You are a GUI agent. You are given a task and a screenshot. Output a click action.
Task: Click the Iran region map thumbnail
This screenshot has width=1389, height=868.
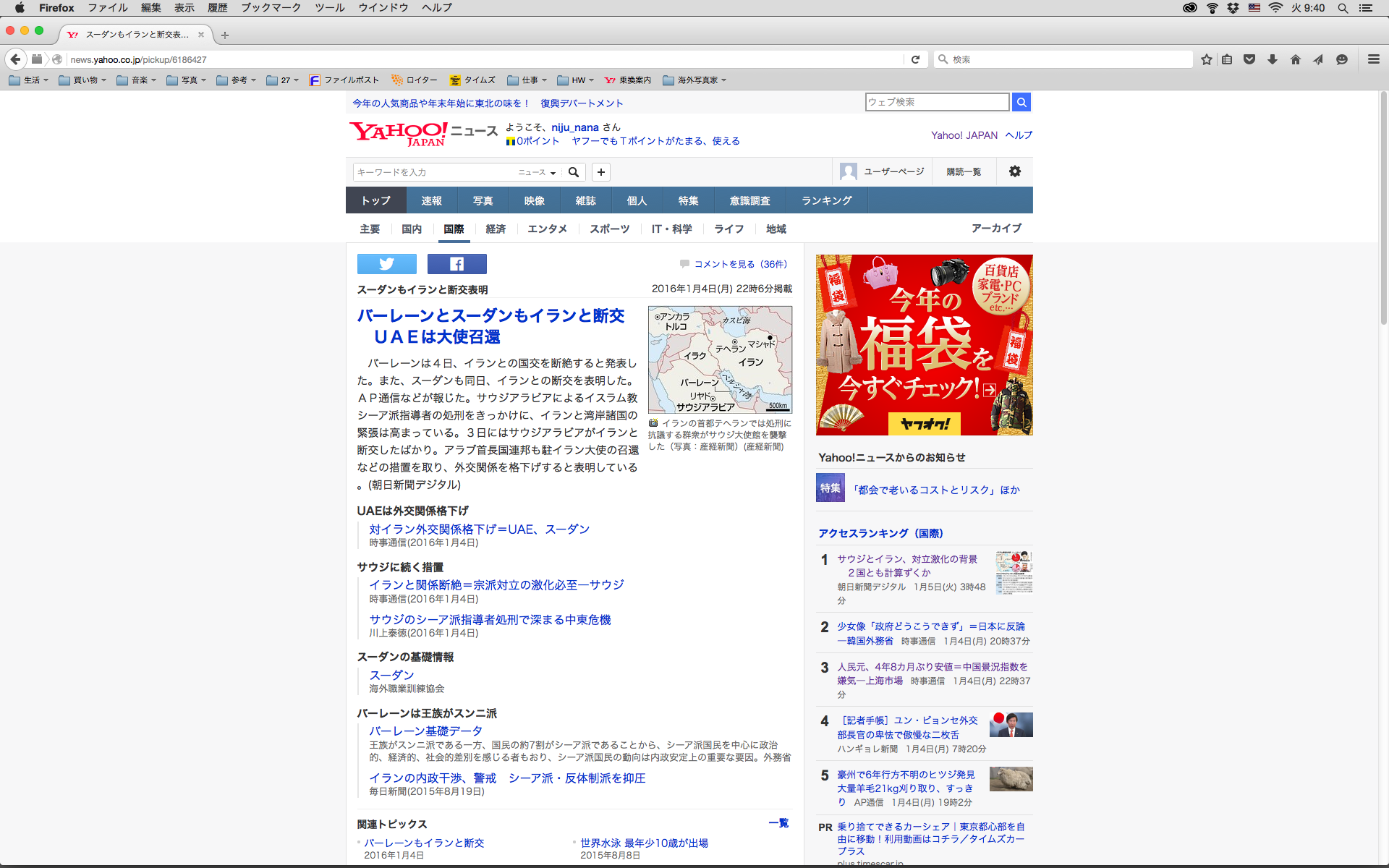click(720, 359)
